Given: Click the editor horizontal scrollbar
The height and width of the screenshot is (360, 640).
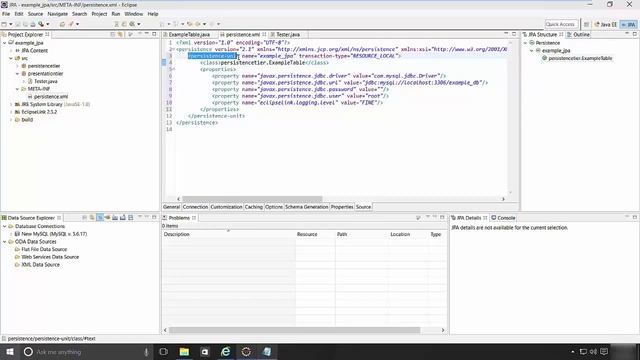Looking at the screenshot, I should (x=252, y=199).
